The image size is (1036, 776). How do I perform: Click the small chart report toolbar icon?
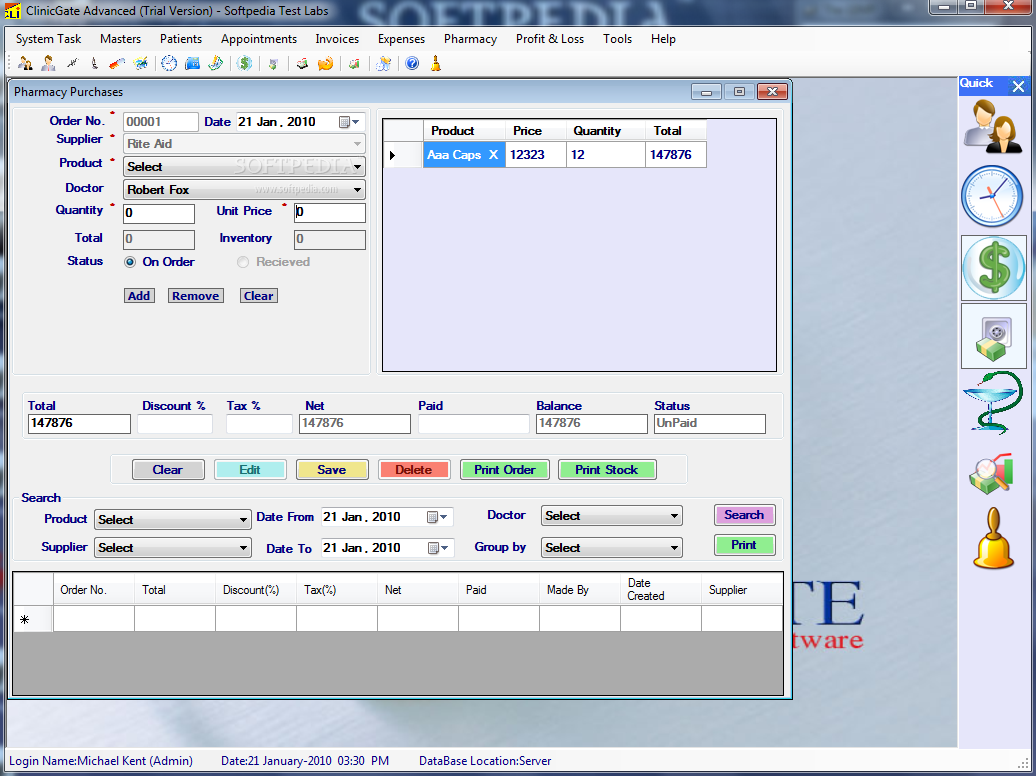pos(354,63)
